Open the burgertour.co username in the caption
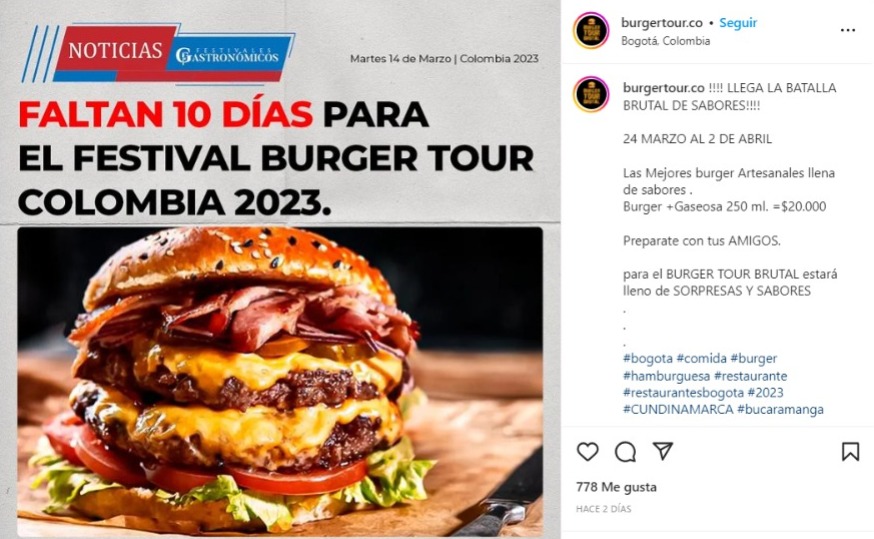 [x=664, y=88]
